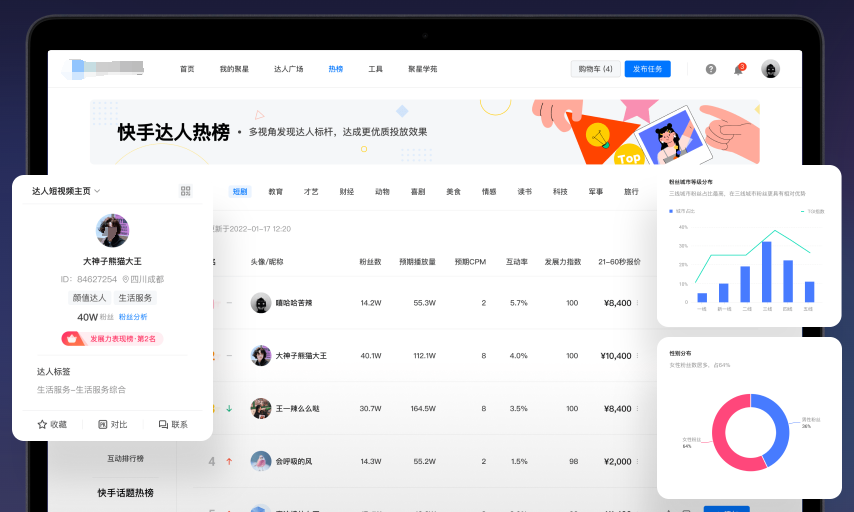Screen dimensions: 854x512
Task: Click the 会呼吸的风 avatar in table
Action: coord(261,461)
